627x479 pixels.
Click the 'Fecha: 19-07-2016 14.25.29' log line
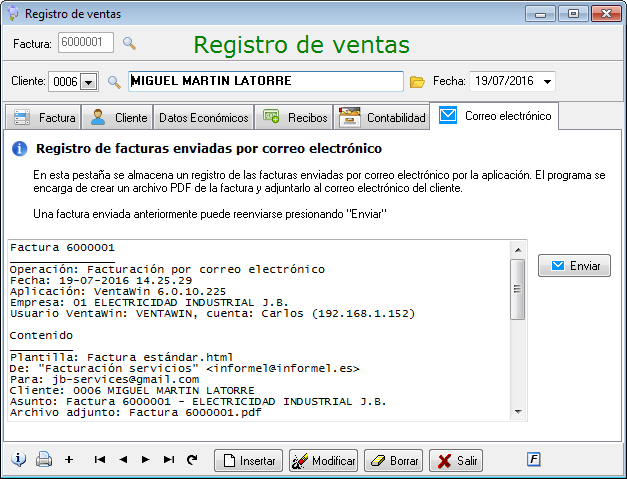point(101,280)
